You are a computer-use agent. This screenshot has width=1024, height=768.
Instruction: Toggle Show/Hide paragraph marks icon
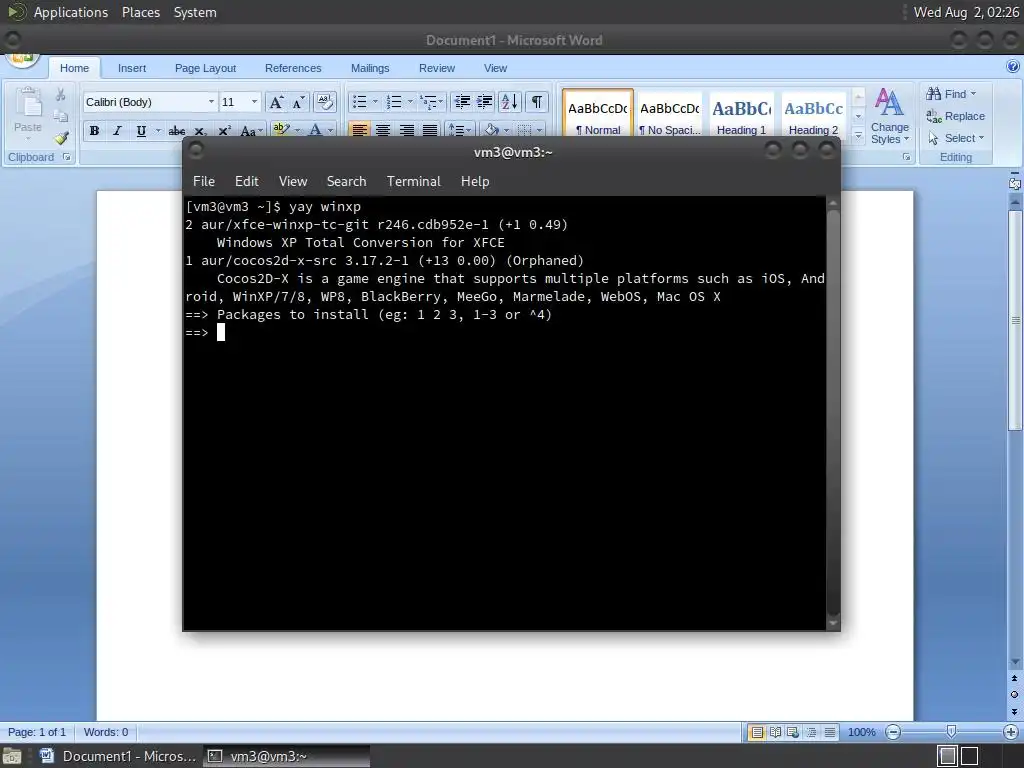click(537, 102)
